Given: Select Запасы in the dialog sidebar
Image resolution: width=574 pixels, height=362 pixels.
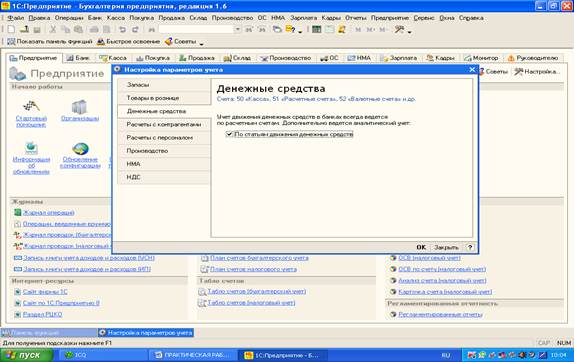Looking at the screenshot, I should coord(164,85).
